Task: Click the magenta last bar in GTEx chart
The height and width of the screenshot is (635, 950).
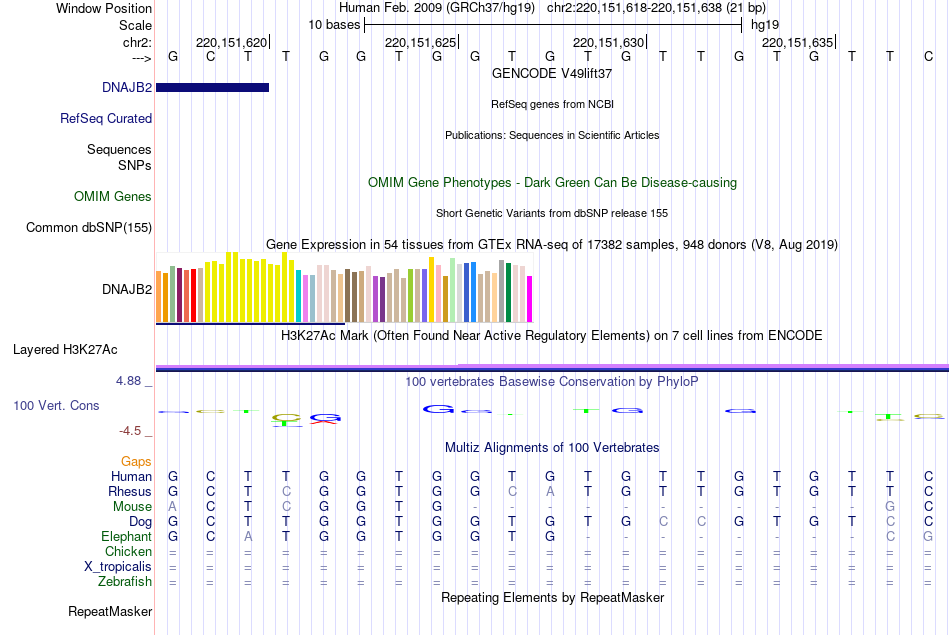Action: click(x=530, y=299)
